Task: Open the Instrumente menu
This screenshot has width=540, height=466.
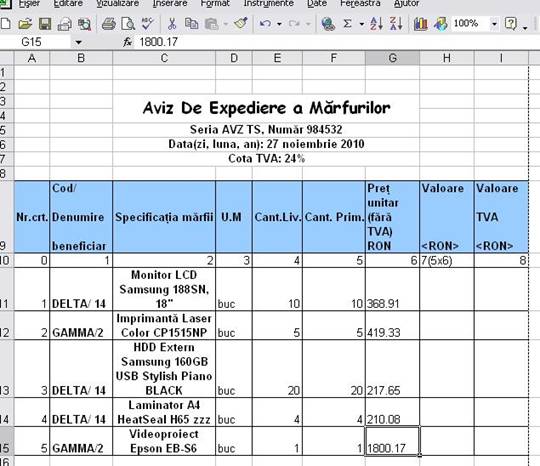Action: pyautogui.click(x=269, y=4)
